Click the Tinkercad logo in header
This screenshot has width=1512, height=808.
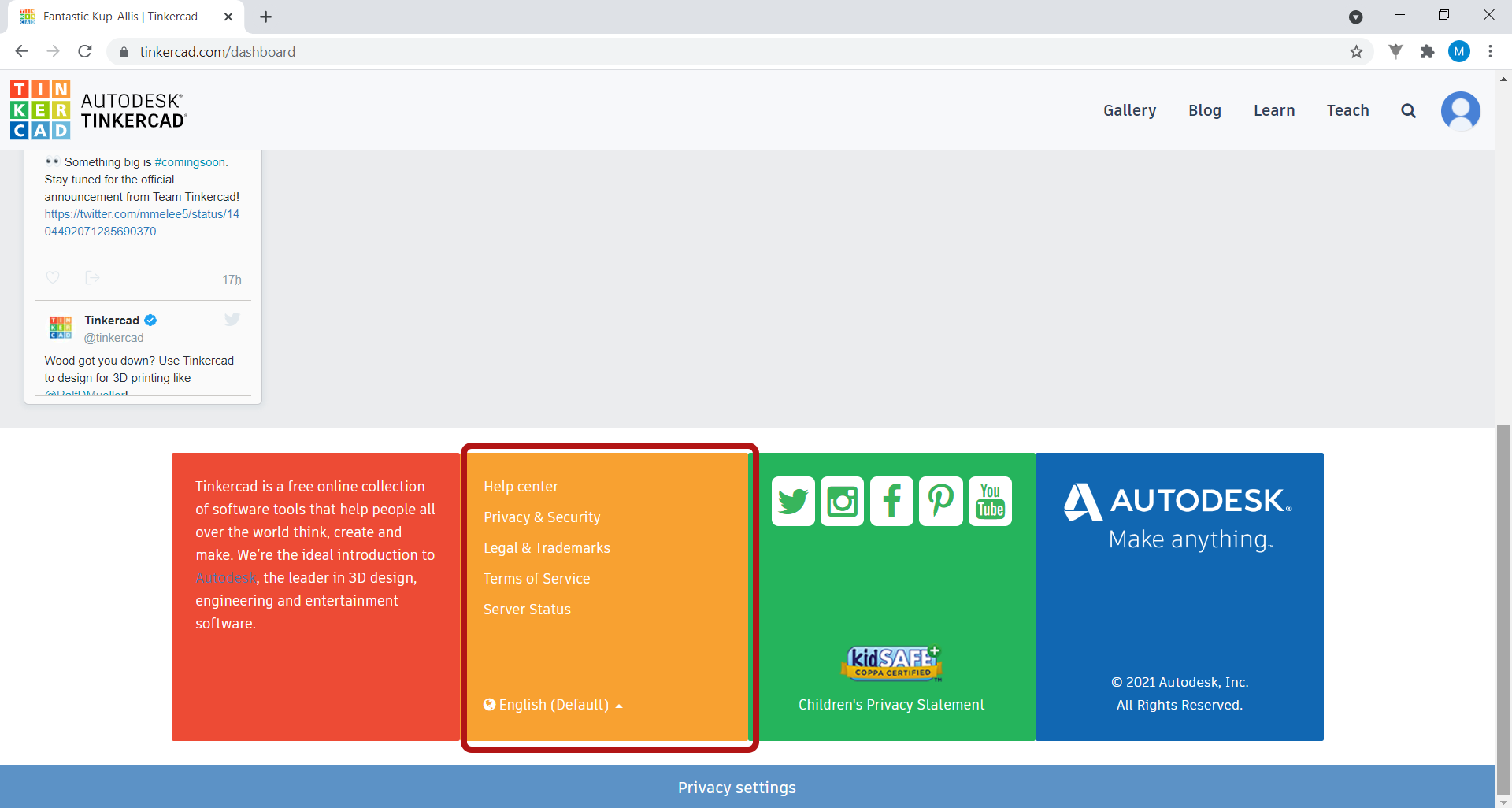(98, 110)
